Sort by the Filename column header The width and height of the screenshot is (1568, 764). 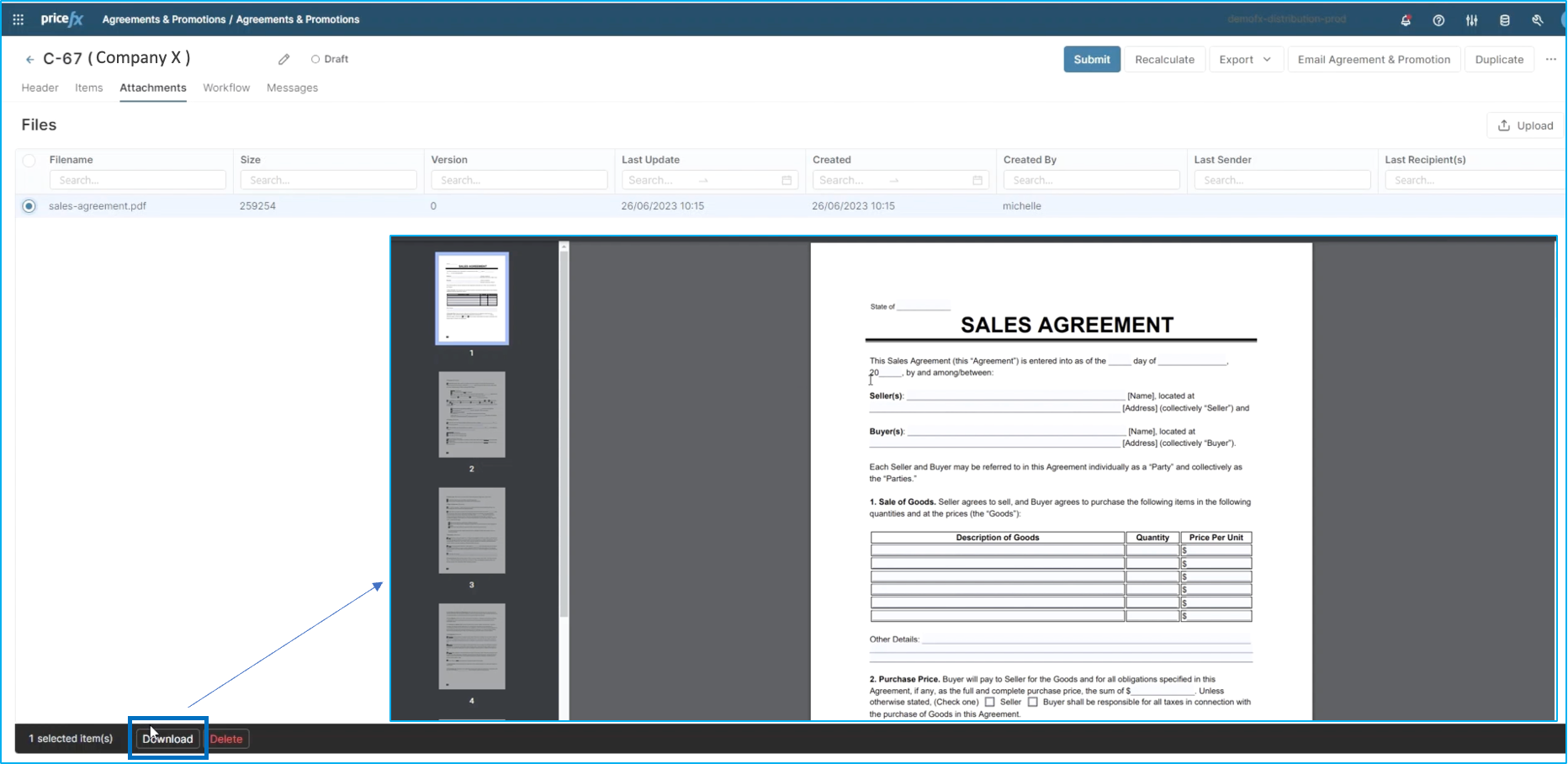pos(71,160)
